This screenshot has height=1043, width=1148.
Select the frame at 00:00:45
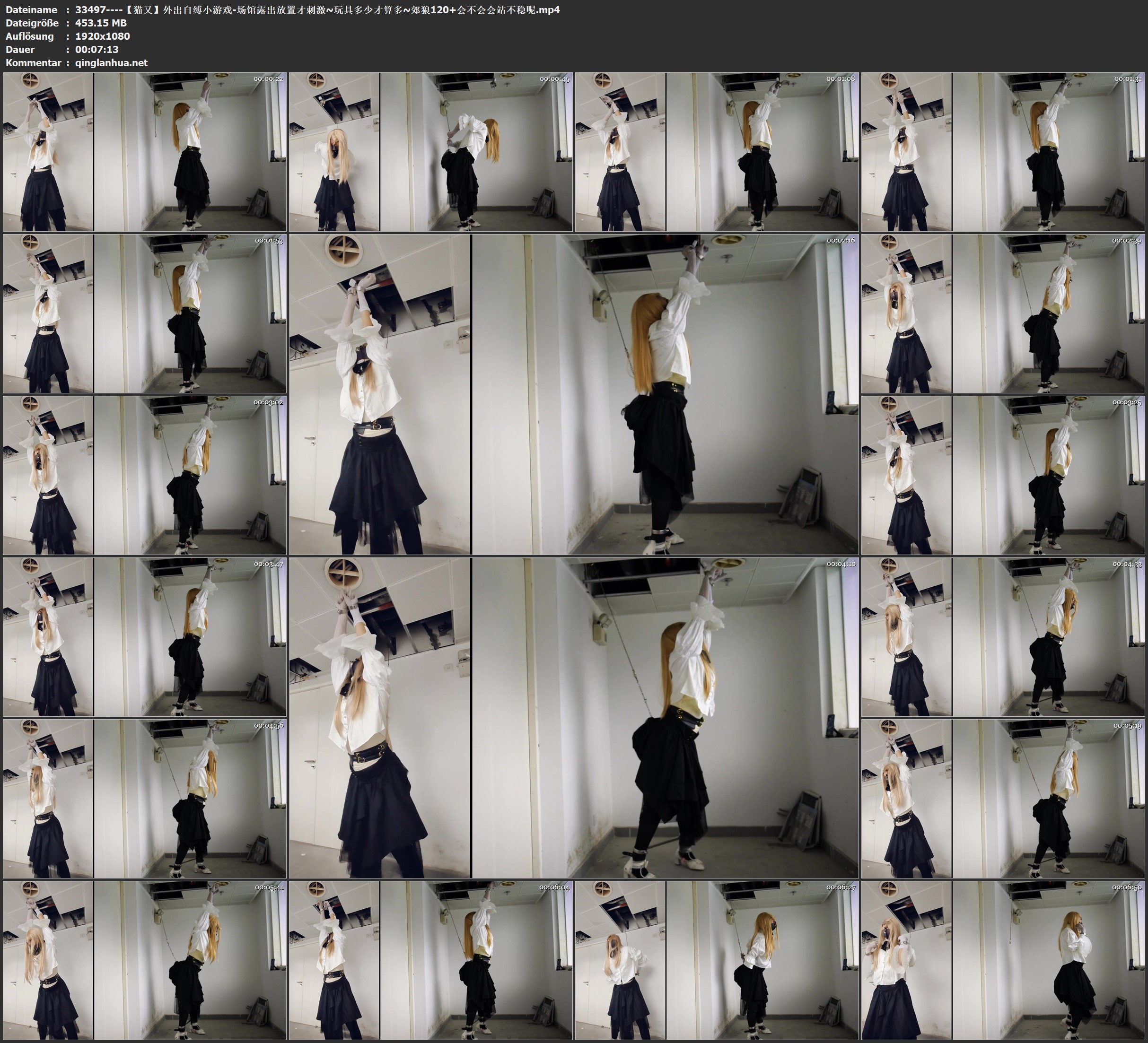[430, 152]
